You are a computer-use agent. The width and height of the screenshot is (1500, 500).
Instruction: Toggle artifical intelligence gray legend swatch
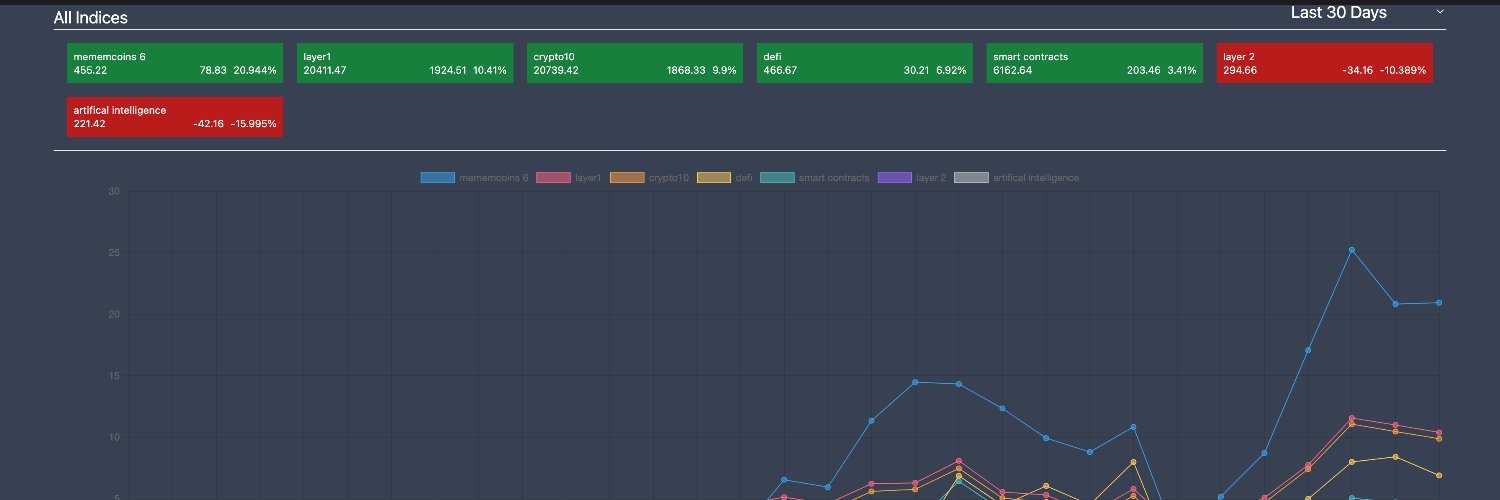click(972, 178)
